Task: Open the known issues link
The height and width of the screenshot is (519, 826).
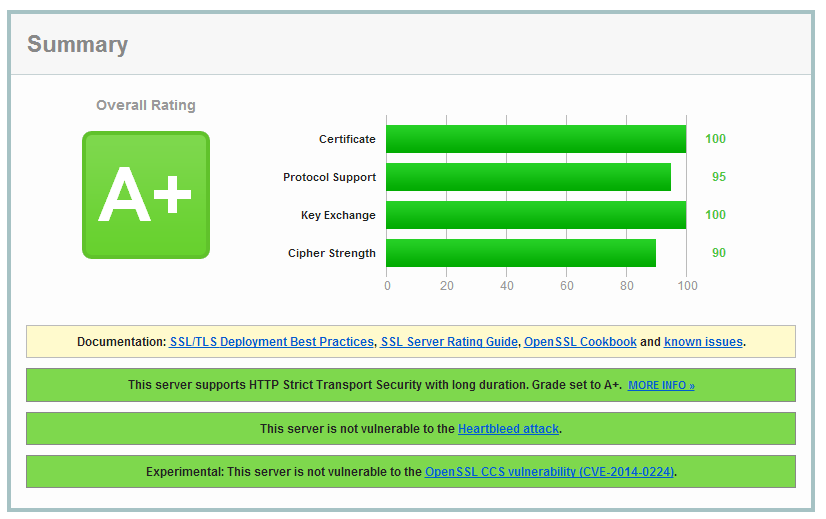Action: [703, 342]
